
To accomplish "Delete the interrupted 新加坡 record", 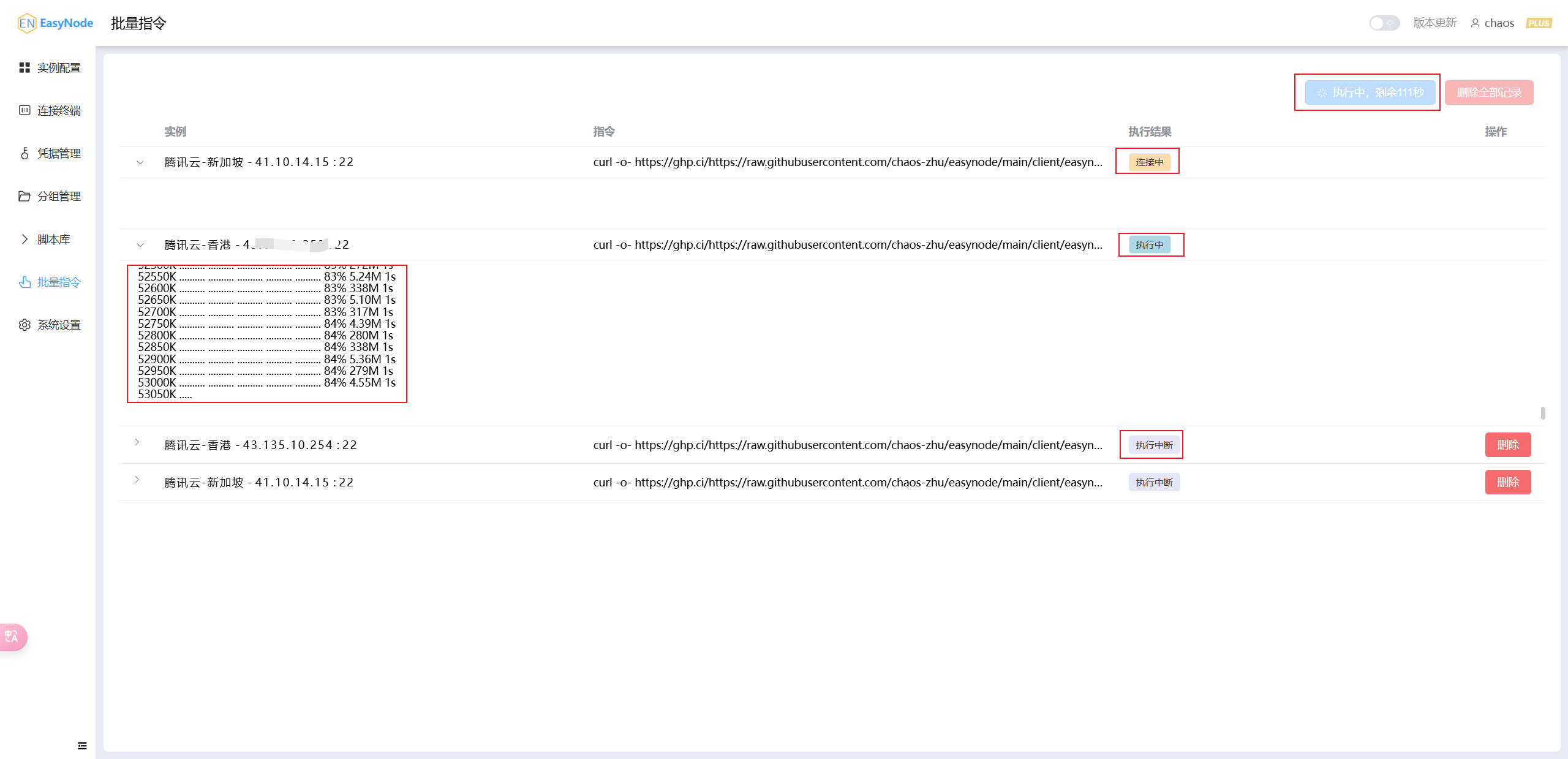I will tap(1508, 482).
